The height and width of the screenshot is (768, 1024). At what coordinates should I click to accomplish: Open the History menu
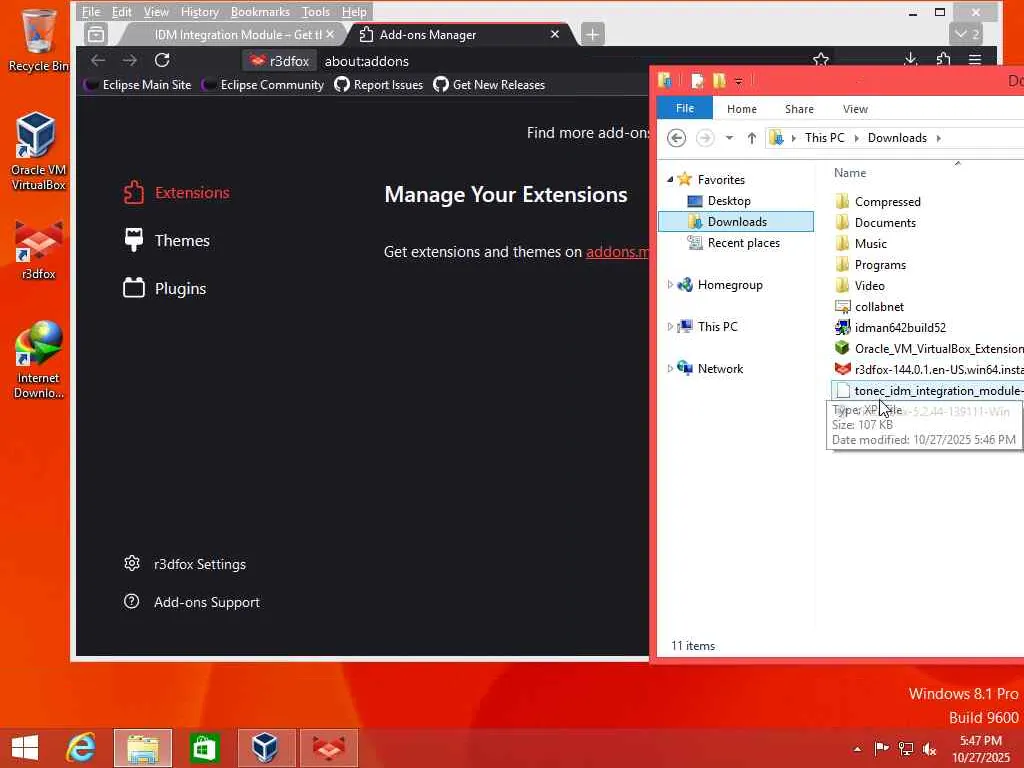point(199,12)
